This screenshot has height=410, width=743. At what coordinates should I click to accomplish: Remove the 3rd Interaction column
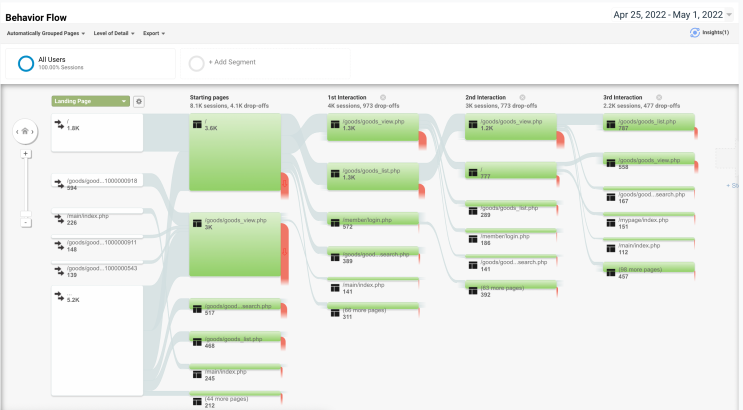659,97
